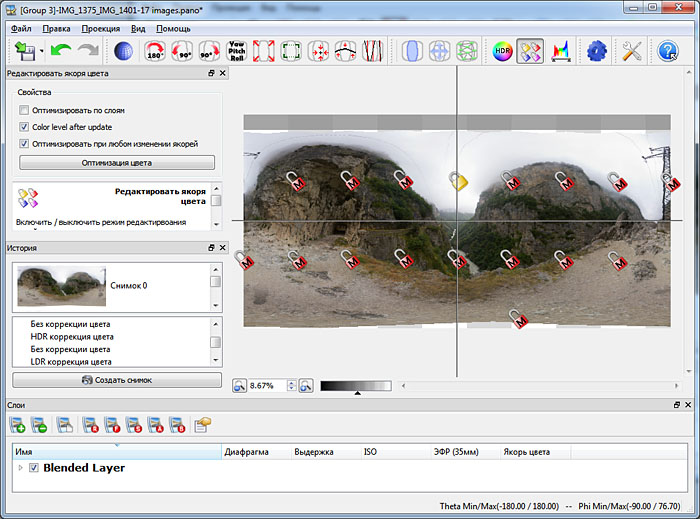Enable Оптимизировать по слоям checkbox
This screenshot has width=700, height=519.
point(24,110)
